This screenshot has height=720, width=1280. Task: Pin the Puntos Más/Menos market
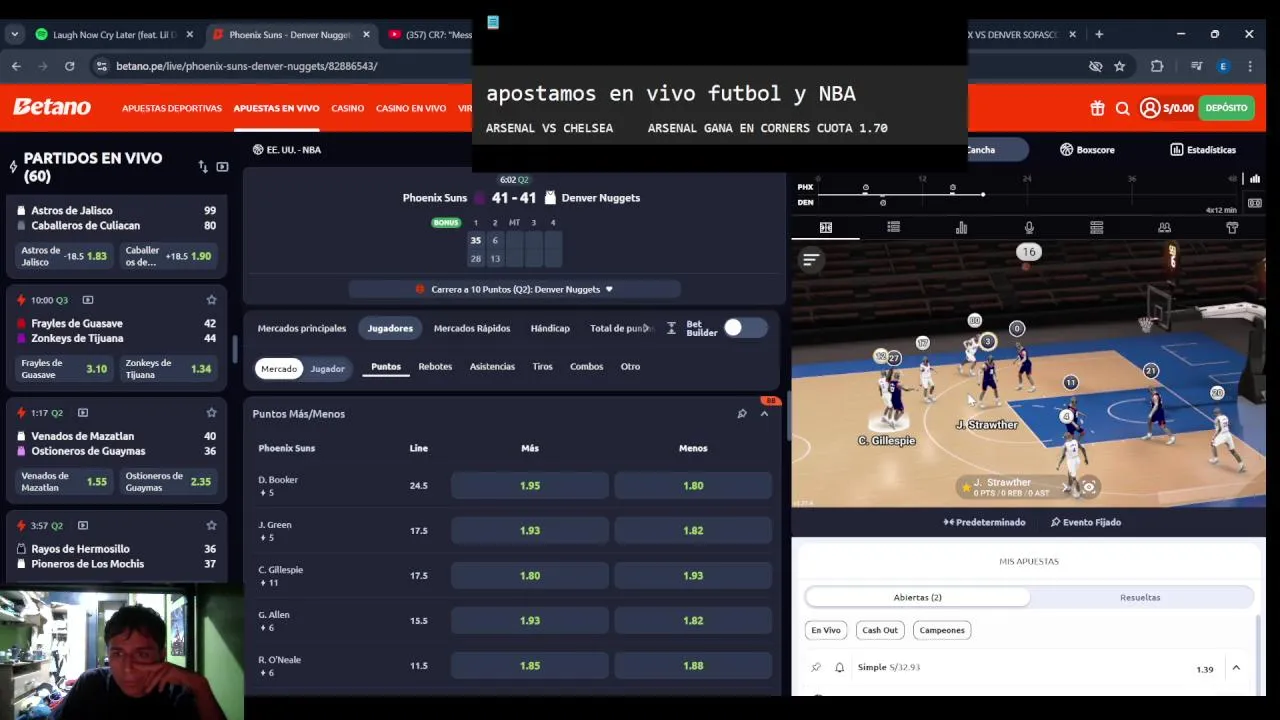coord(742,414)
